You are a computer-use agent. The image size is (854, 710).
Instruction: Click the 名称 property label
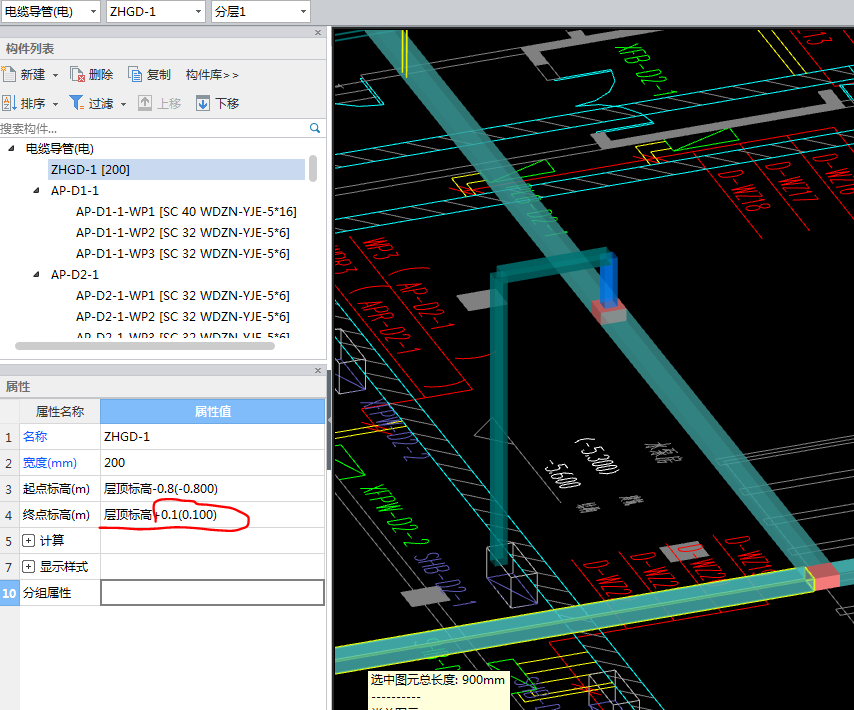coord(35,437)
